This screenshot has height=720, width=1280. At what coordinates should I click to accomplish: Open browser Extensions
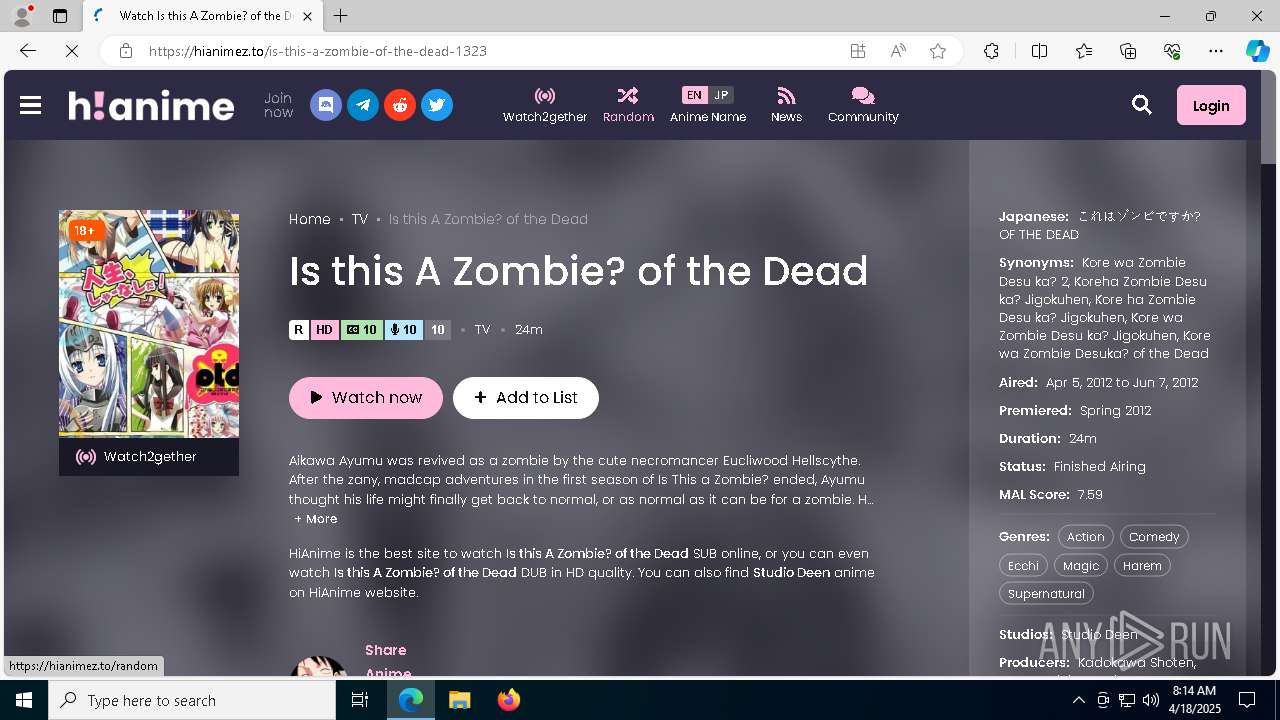[991, 51]
